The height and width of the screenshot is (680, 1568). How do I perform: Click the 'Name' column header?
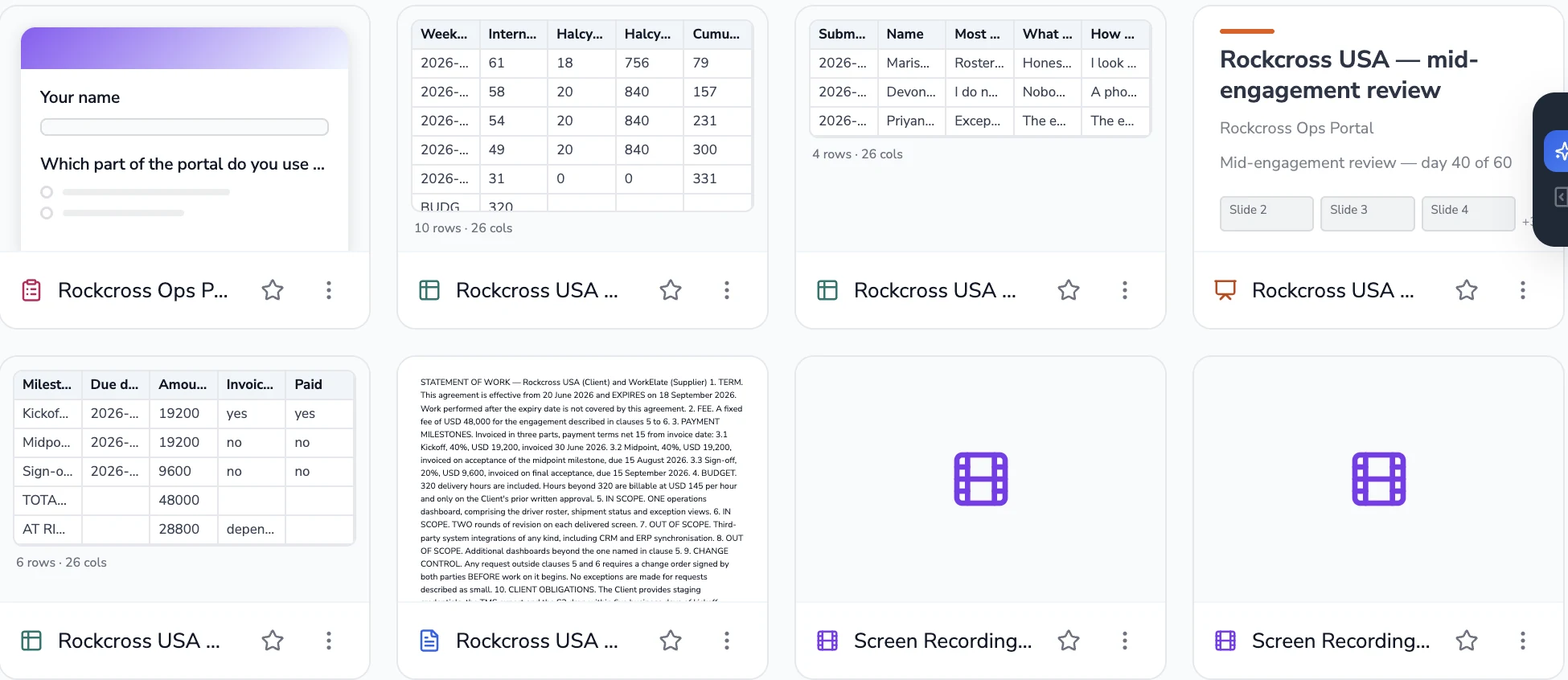[x=911, y=34]
